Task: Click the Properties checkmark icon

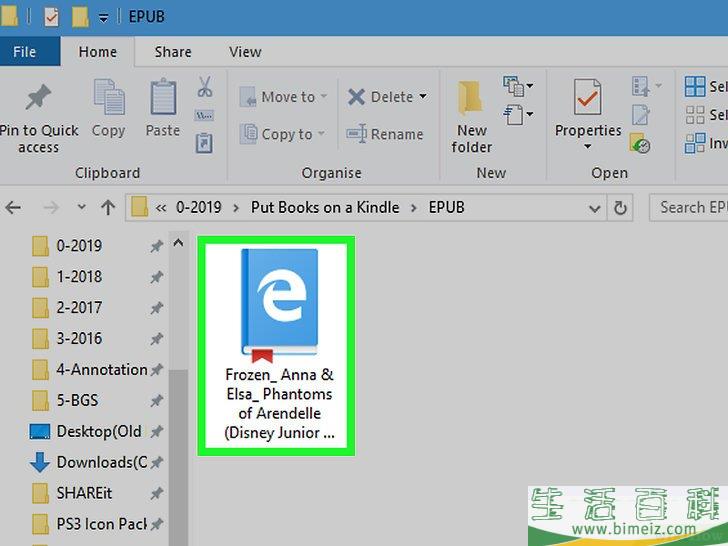Action: pos(587,97)
